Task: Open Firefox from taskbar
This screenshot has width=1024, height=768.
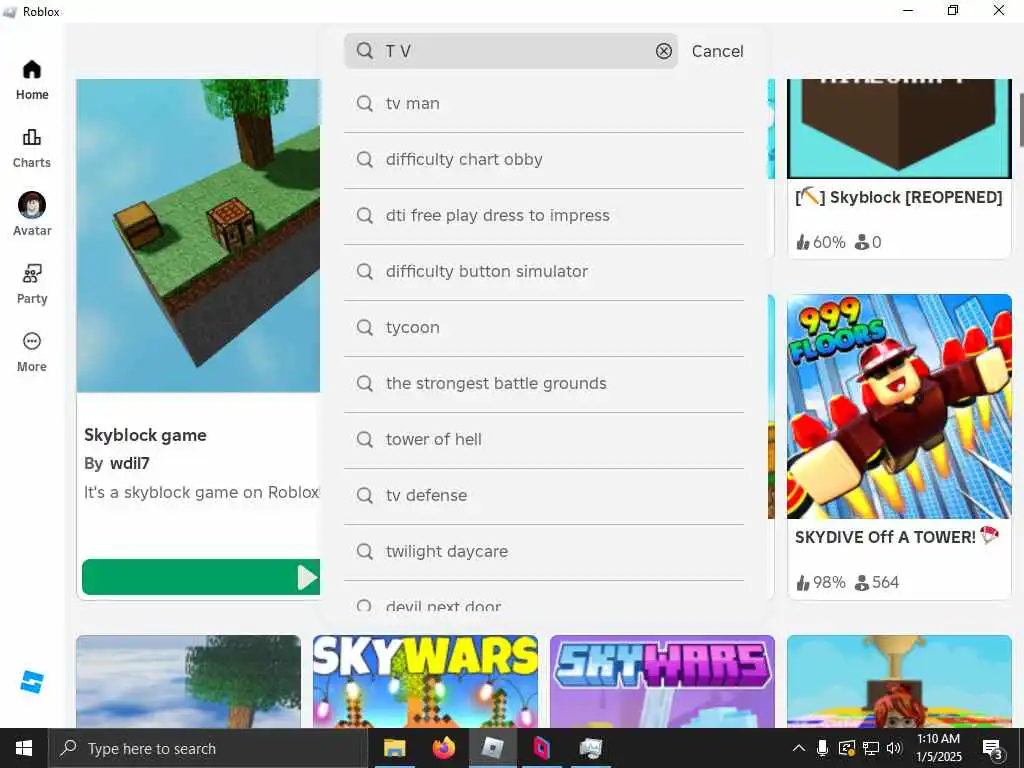Action: [x=443, y=748]
